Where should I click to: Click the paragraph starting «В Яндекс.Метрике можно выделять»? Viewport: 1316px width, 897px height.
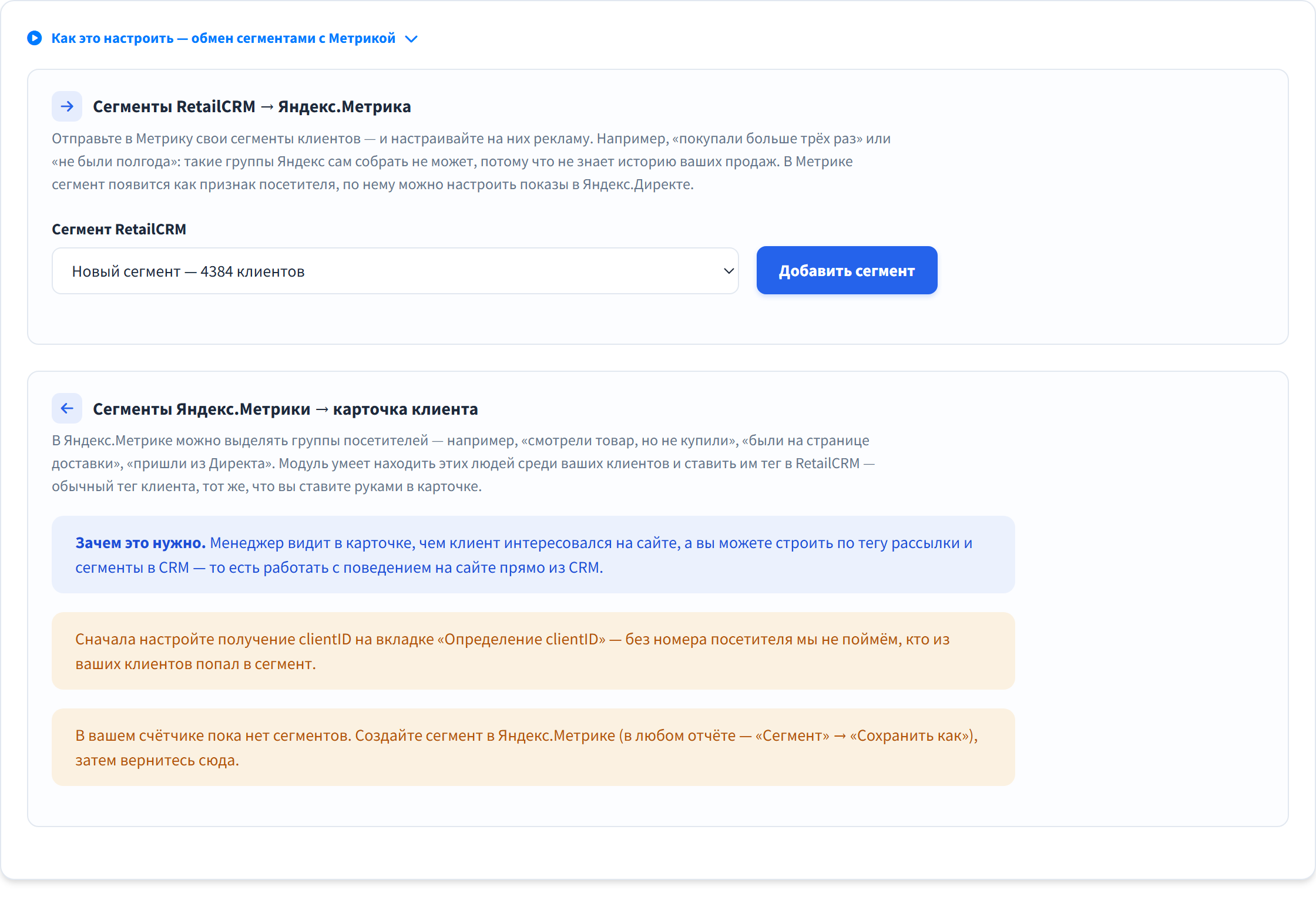[464, 463]
